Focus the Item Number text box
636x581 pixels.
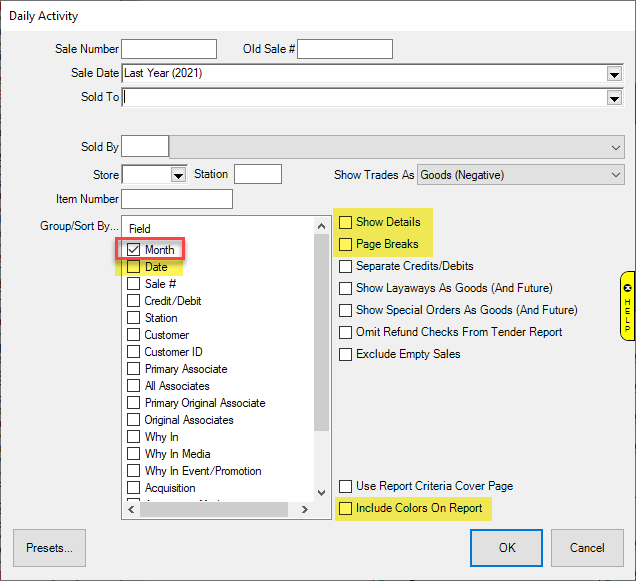click(176, 200)
